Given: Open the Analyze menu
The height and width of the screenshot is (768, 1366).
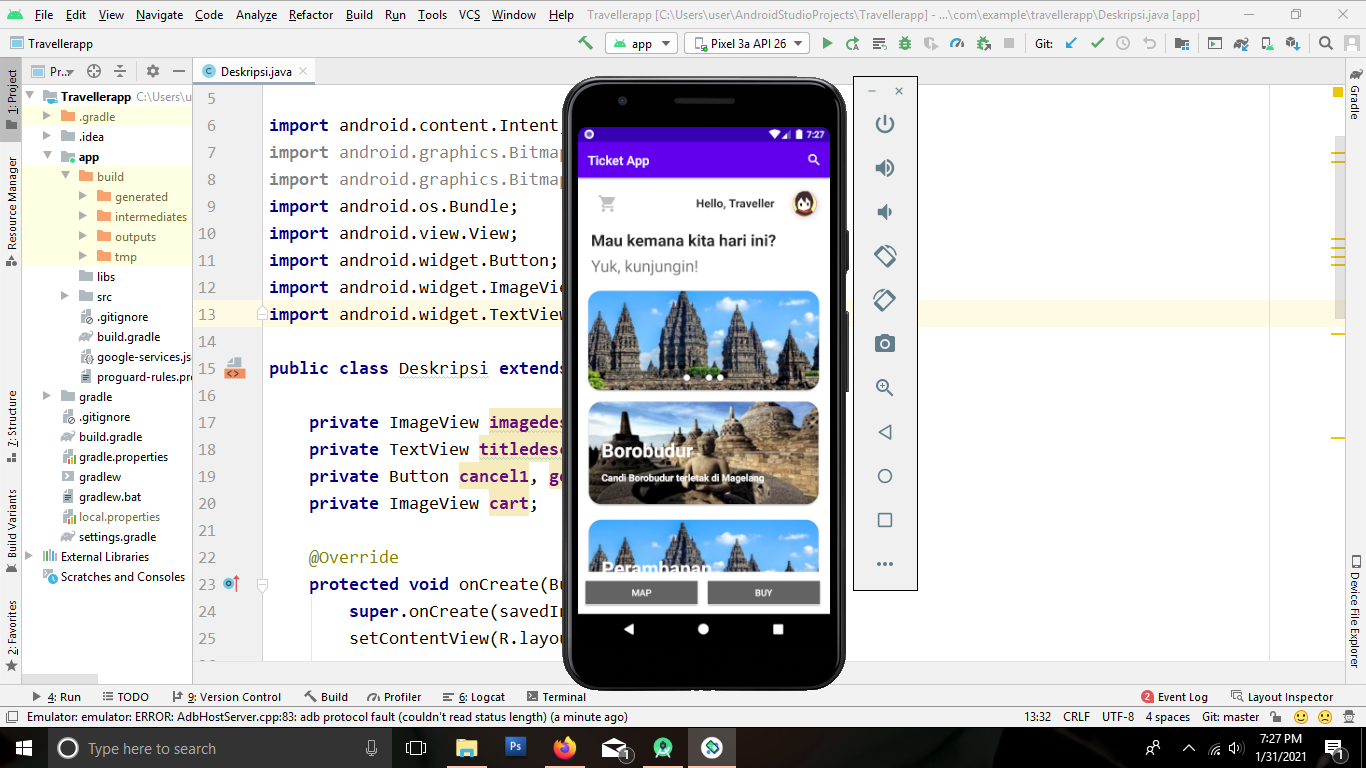Looking at the screenshot, I should tap(257, 15).
